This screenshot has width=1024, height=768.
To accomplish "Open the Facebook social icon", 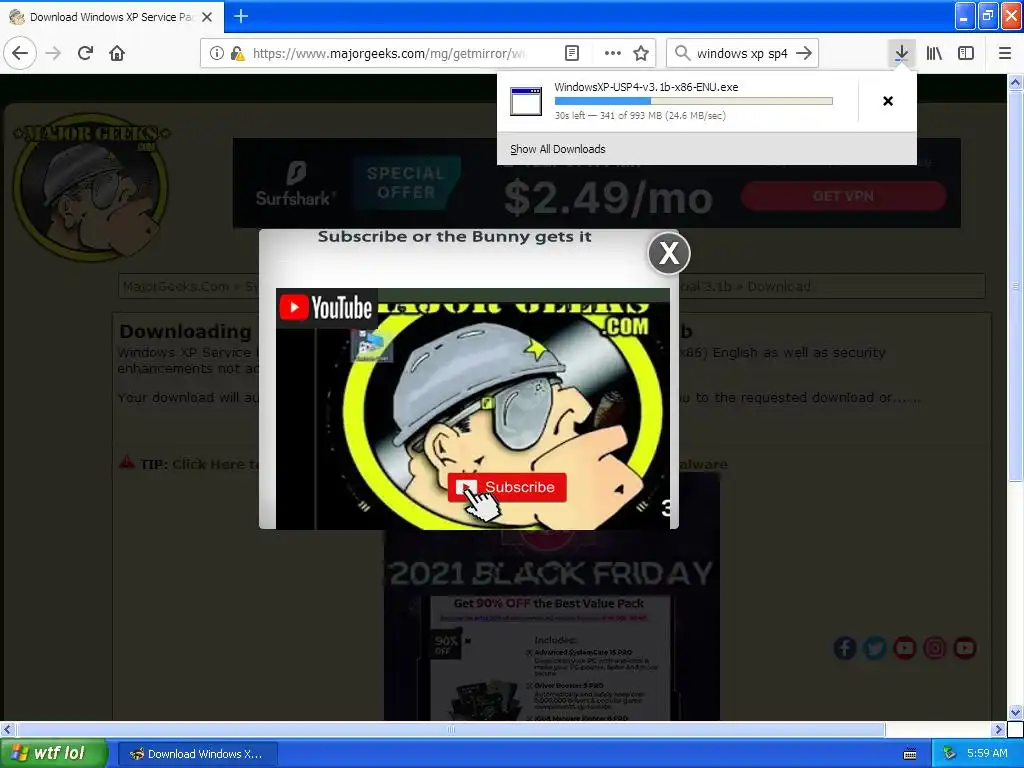I will point(844,648).
